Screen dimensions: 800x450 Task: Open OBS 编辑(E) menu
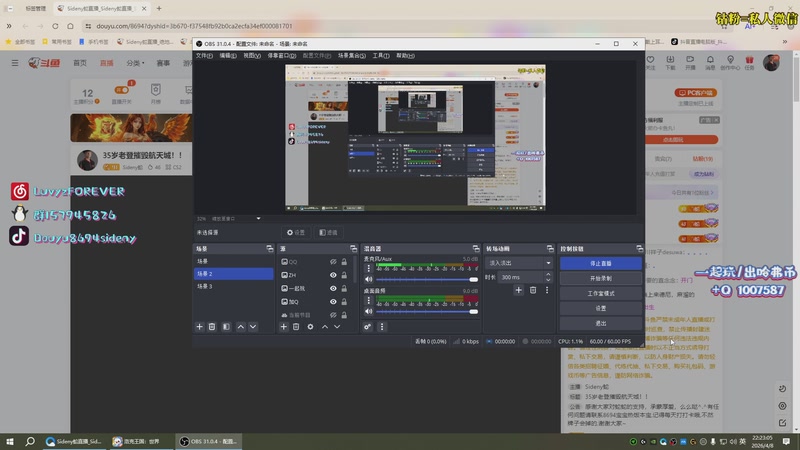click(x=228, y=56)
